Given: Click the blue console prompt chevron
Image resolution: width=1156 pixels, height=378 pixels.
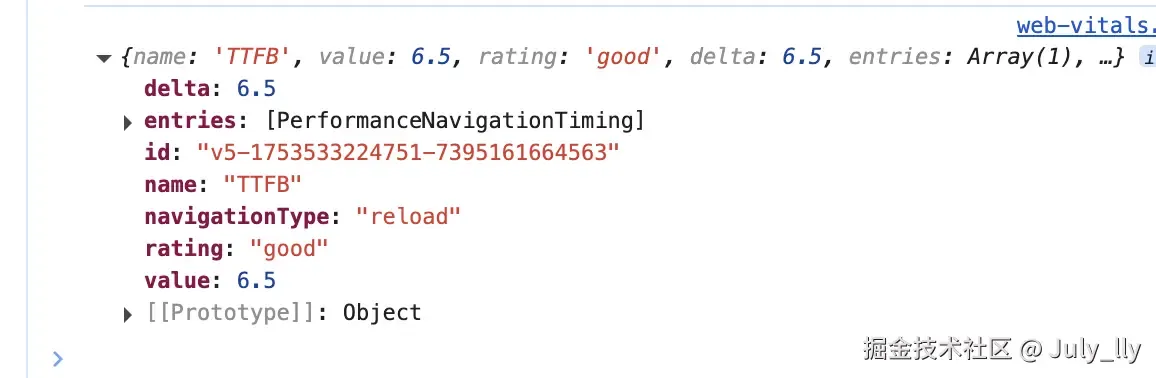Looking at the screenshot, I should click(x=58, y=359).
